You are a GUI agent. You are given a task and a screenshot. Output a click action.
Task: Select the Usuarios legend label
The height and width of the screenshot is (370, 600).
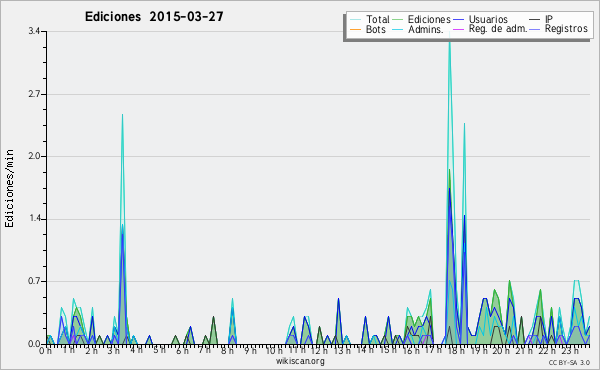[x=488, y=19]
